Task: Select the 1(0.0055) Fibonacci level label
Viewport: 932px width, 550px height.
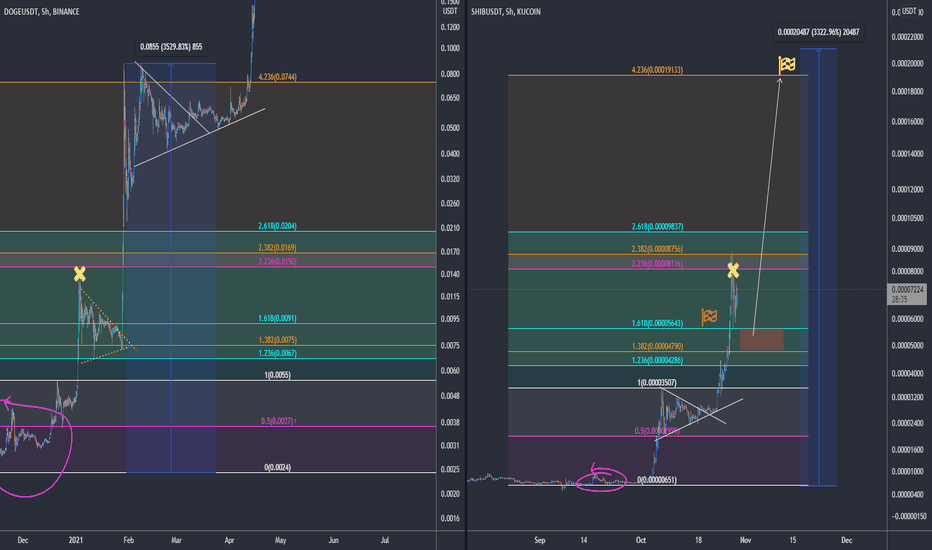Action: tap(278, 375)
